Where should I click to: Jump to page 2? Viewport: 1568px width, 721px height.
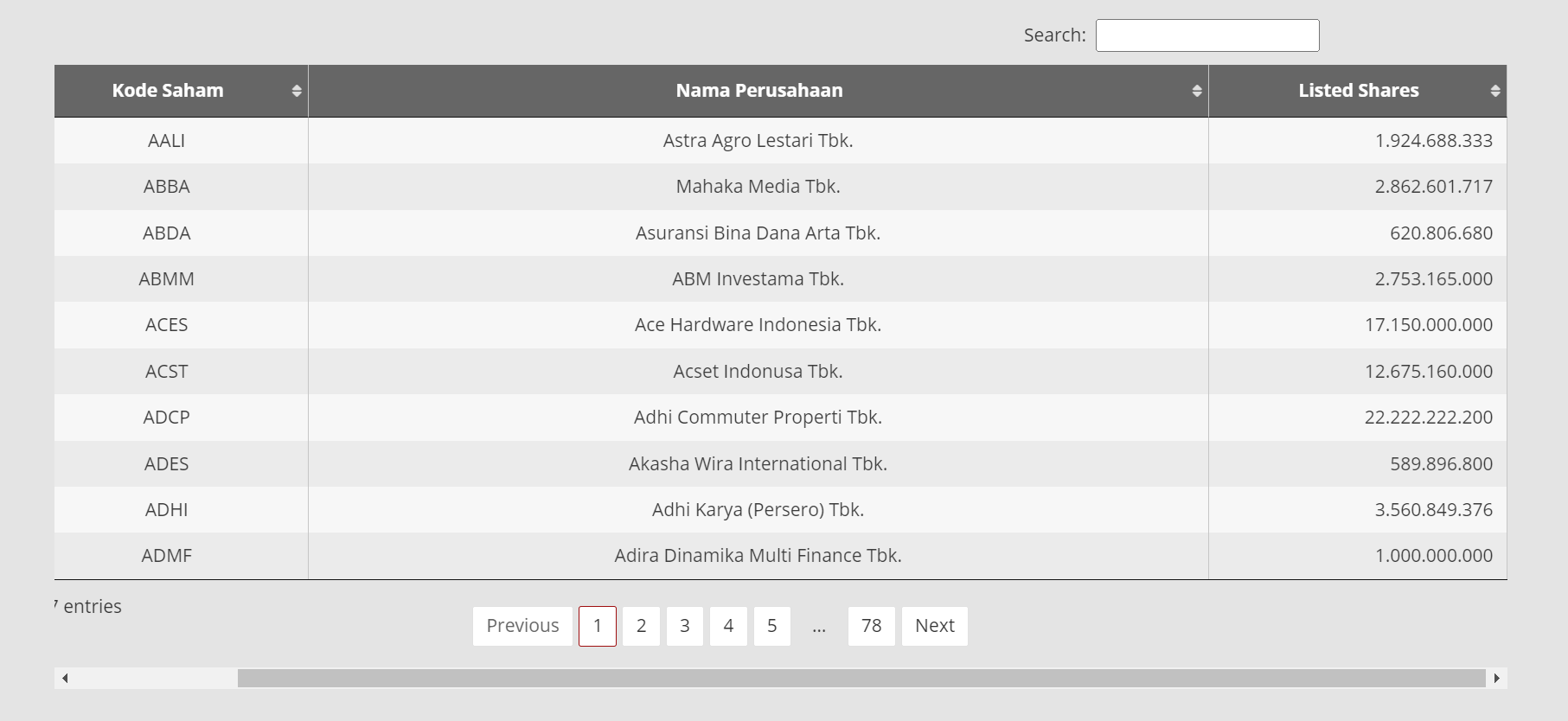pyautogui.click(x=641, y=626)
